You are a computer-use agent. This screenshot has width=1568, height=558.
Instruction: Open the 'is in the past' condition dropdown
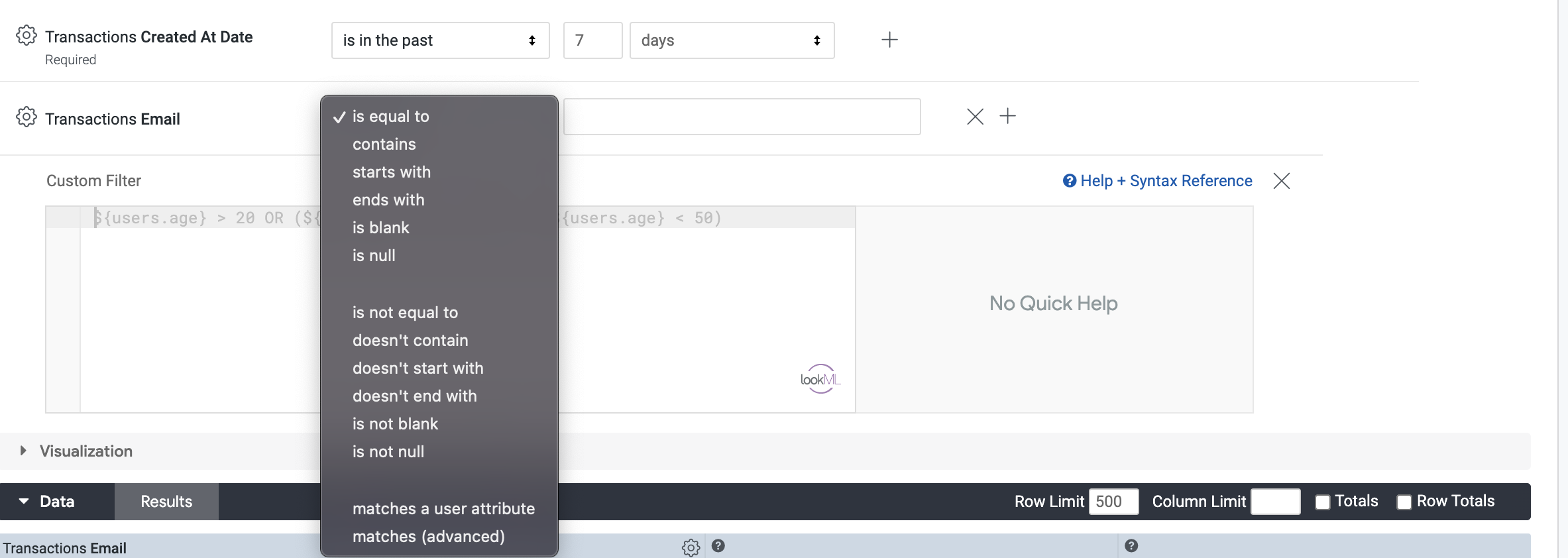coord(440,40)
